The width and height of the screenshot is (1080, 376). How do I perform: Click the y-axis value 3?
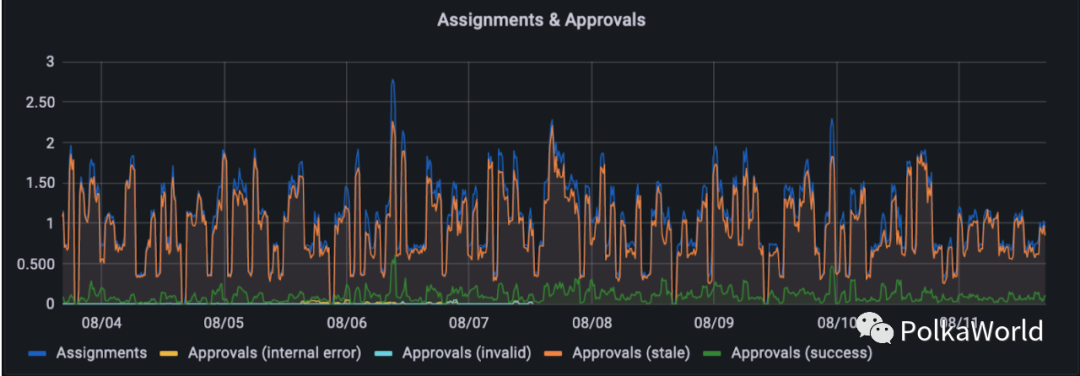pyautogui.click(x=49, y=63)
